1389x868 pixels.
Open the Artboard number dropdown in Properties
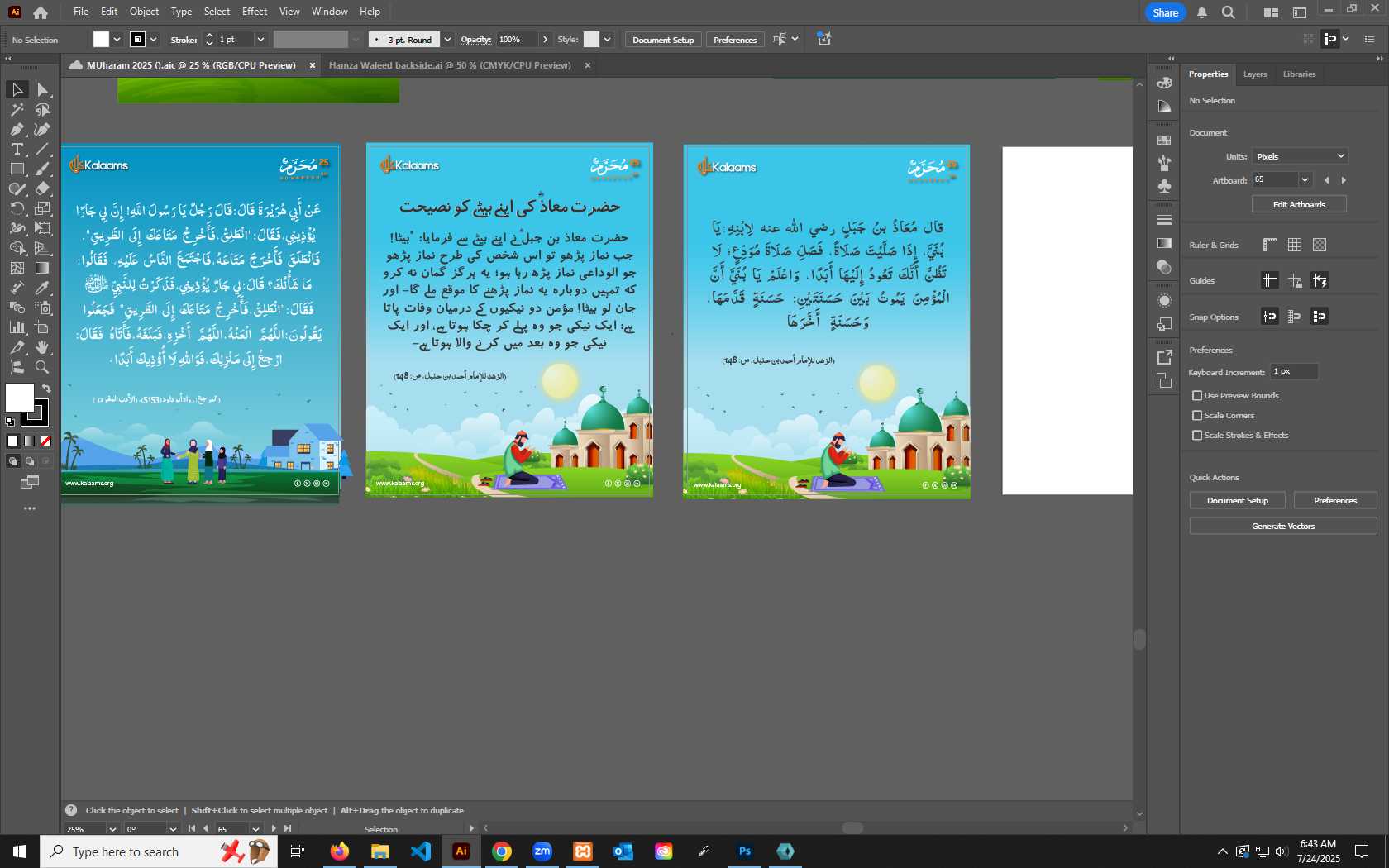click(x=1305, y=179)
